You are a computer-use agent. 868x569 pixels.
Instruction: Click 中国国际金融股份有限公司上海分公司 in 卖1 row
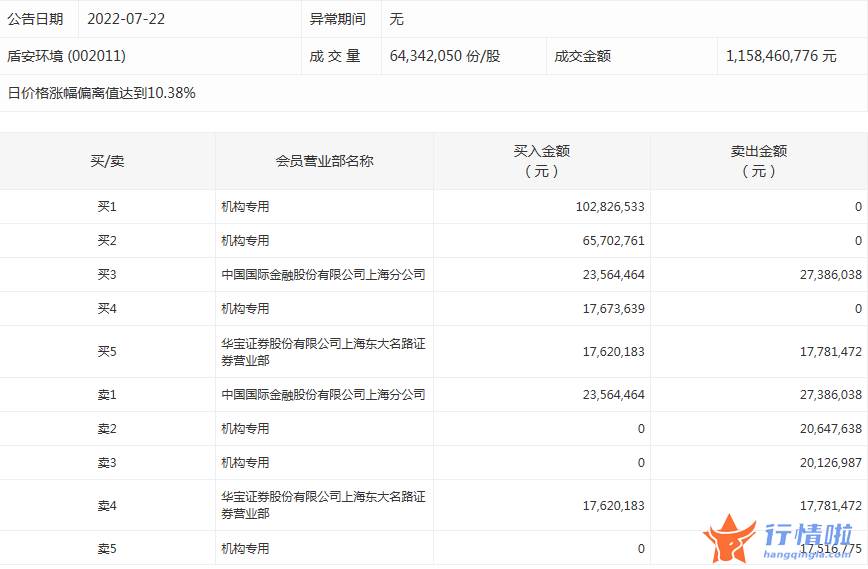(x=323, y=395)
